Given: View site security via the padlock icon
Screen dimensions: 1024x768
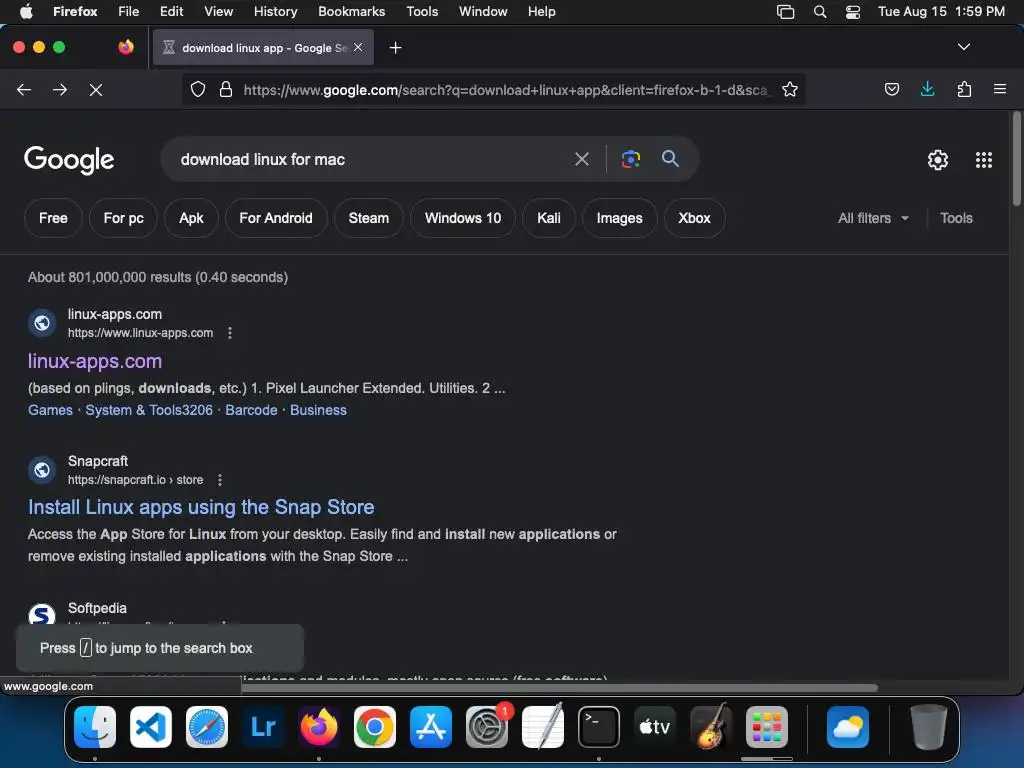Looking at the screenshot, I should click(x=226, y=89).
